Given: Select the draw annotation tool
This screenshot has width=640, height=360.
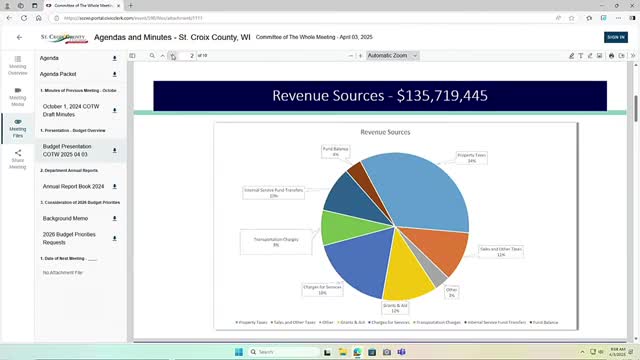Looking at the screenshot, I should (590, 56).
